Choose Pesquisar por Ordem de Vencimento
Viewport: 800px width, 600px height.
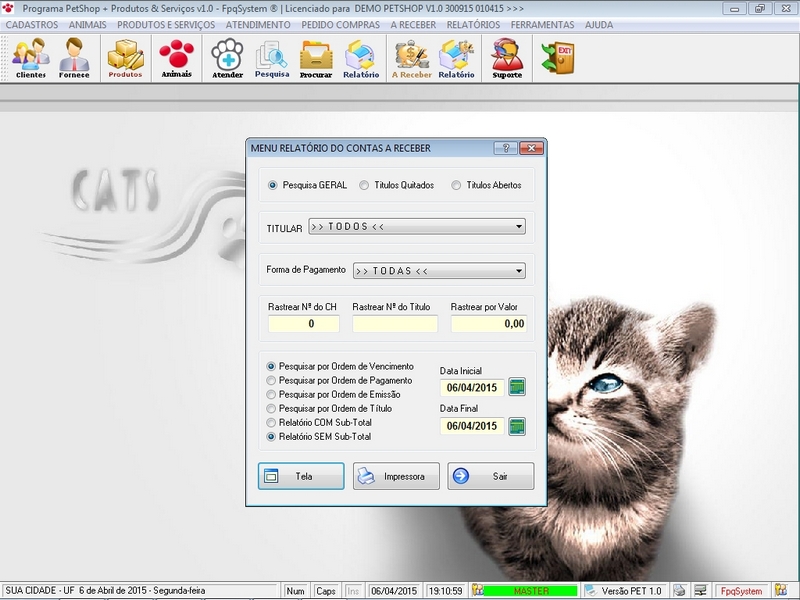click(x=340, y=366)
